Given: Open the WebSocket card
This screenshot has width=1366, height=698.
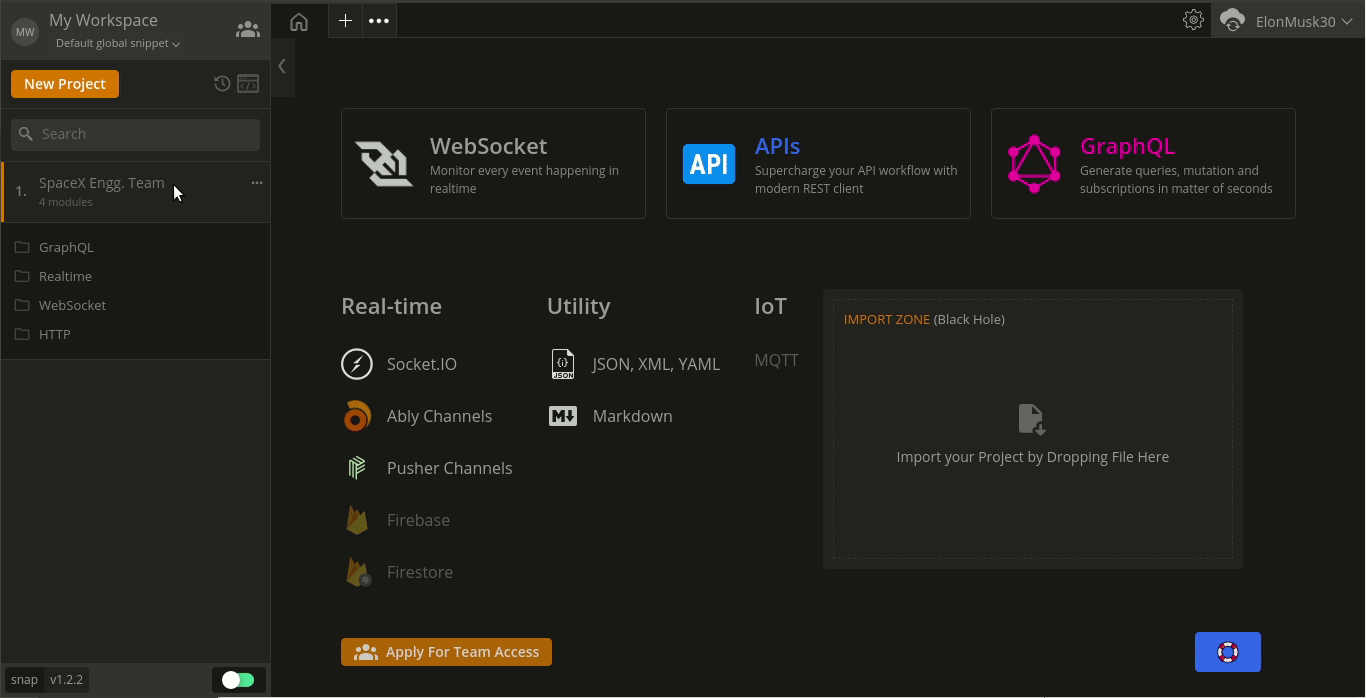Looking at the screenshot, I should 493,163.
